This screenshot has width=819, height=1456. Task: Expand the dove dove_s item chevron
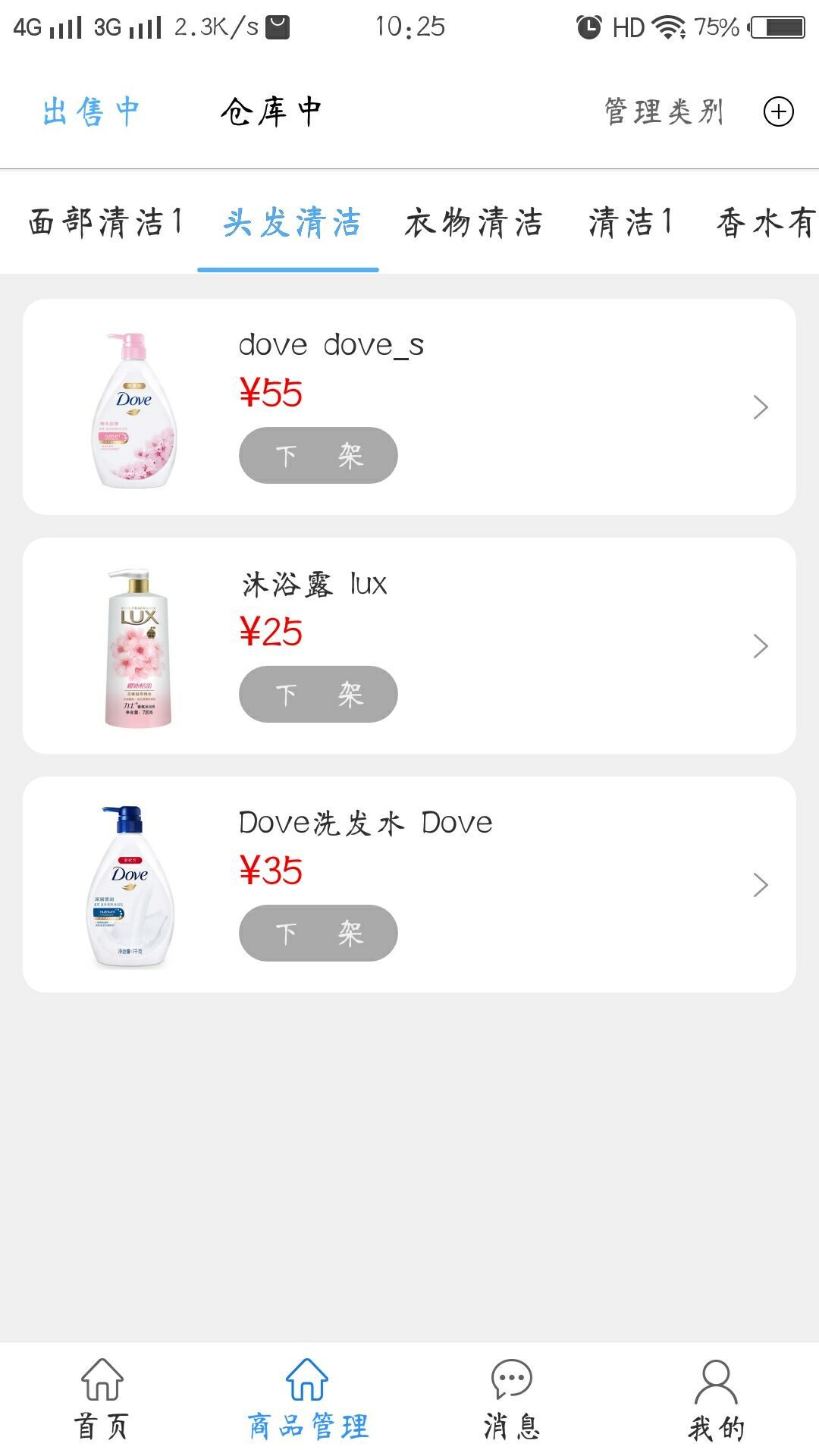[x=760, y=407]
